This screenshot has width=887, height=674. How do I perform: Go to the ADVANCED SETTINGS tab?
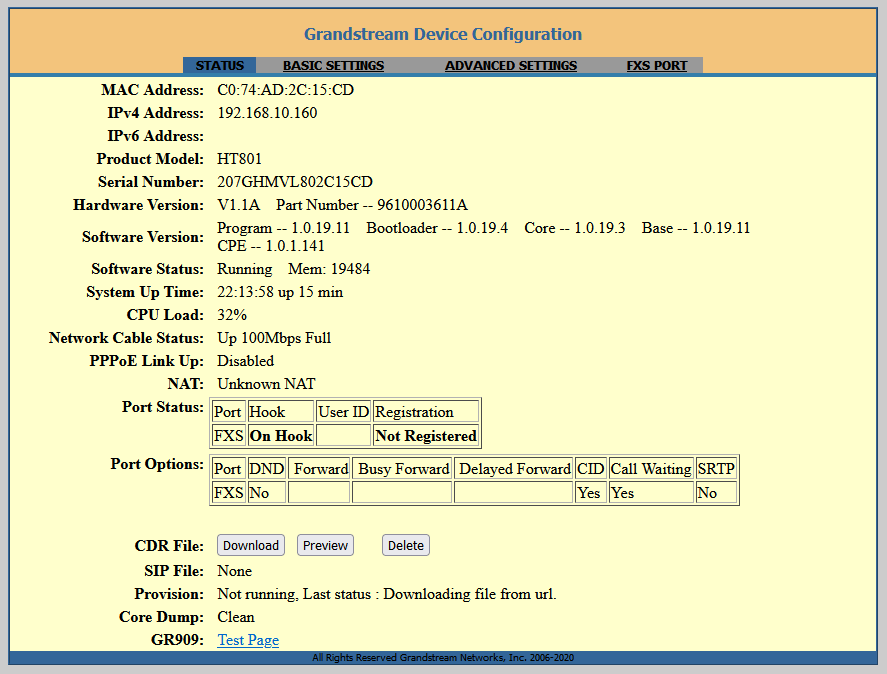(x=510, y=66)
